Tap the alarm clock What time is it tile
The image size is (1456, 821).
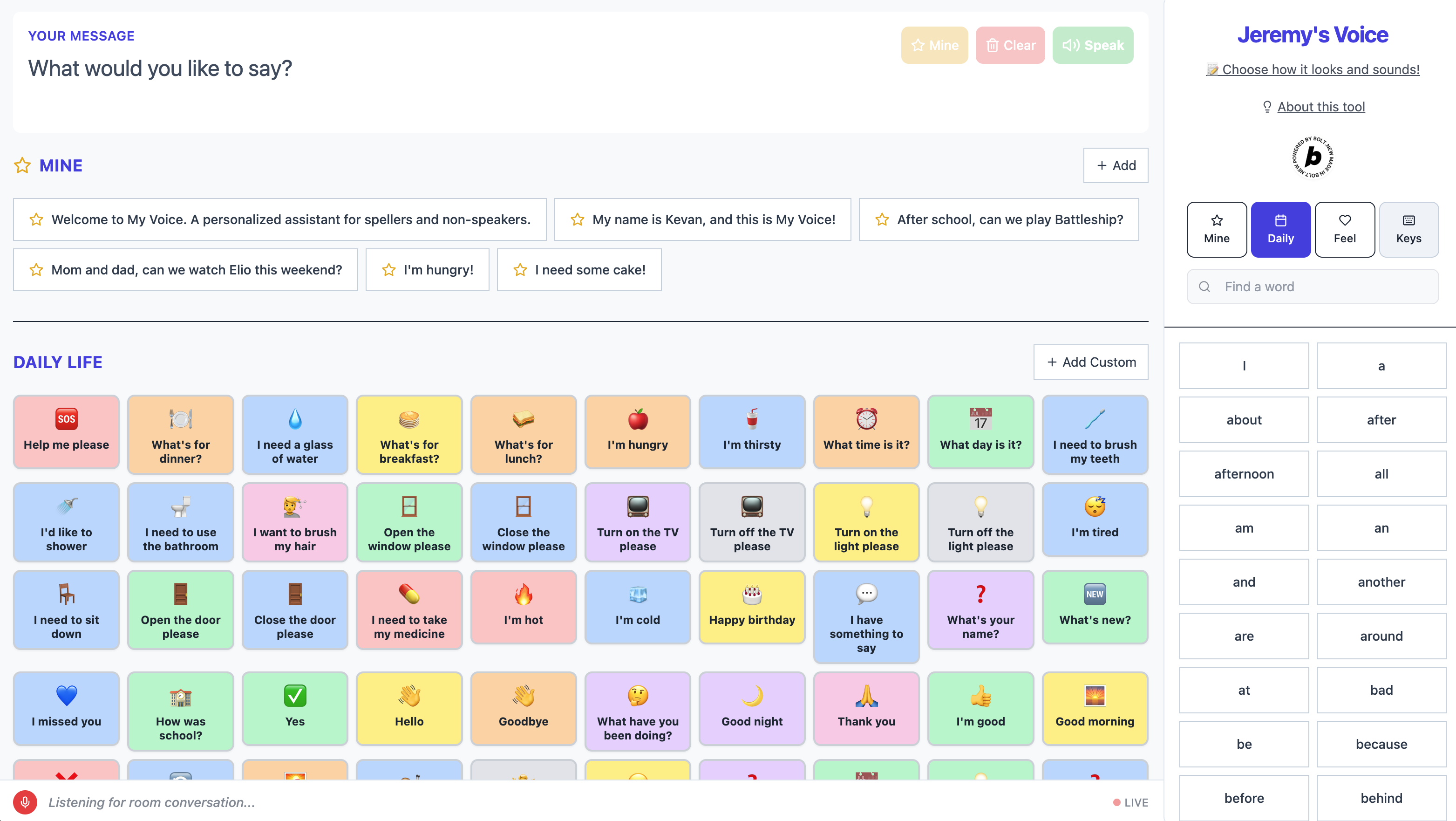[x=866, y=431]
